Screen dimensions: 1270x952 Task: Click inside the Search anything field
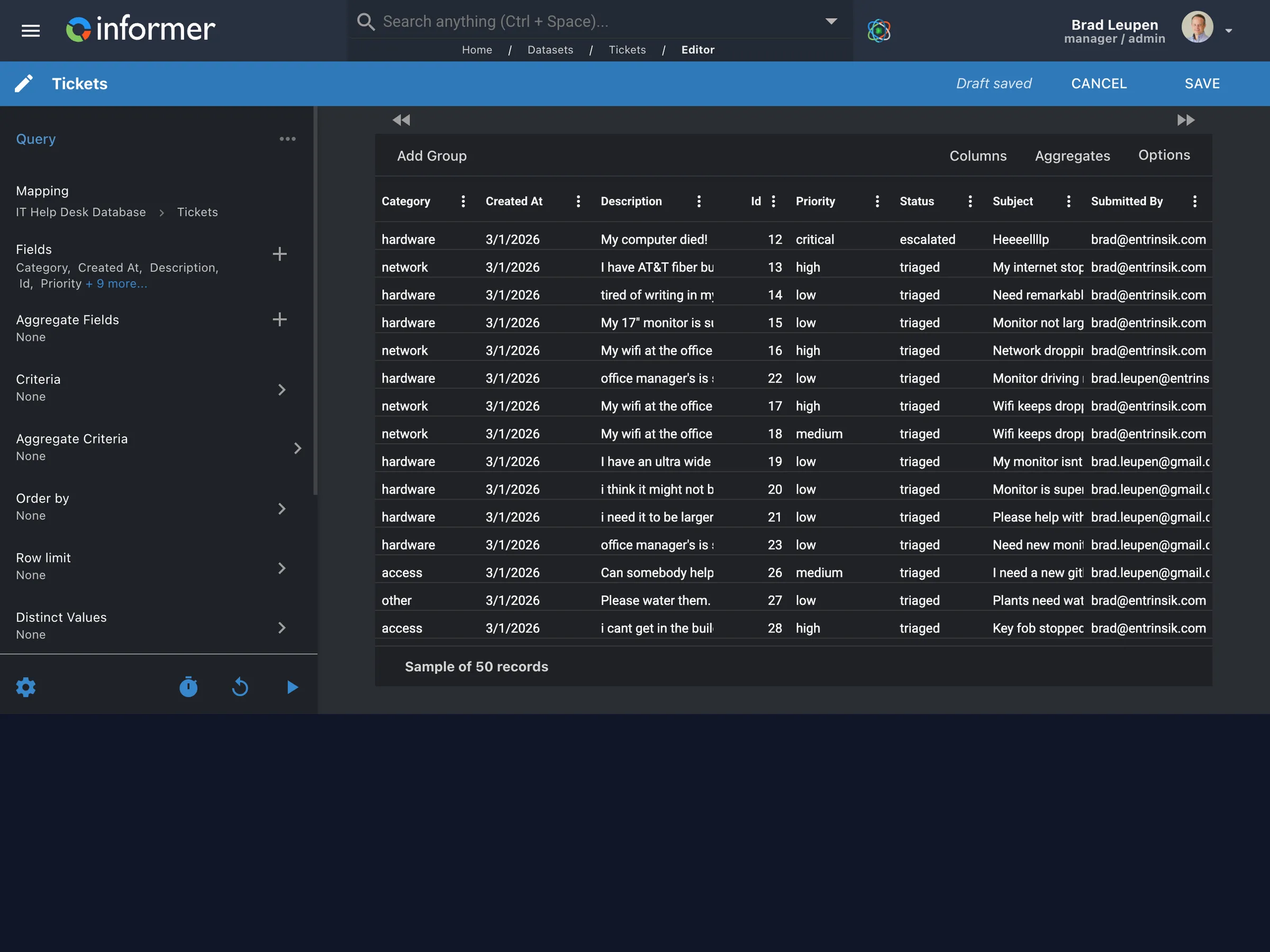pyautogui.click(x=574, y=21)
